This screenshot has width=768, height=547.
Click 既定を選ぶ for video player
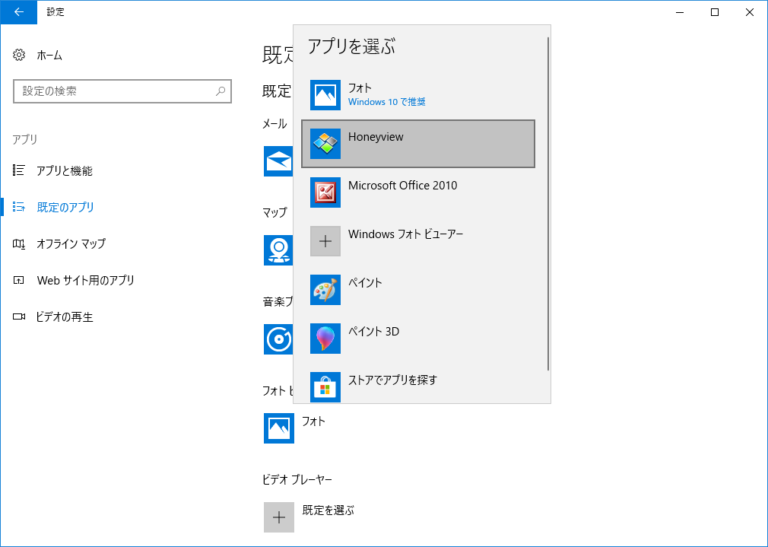[279, 517]
